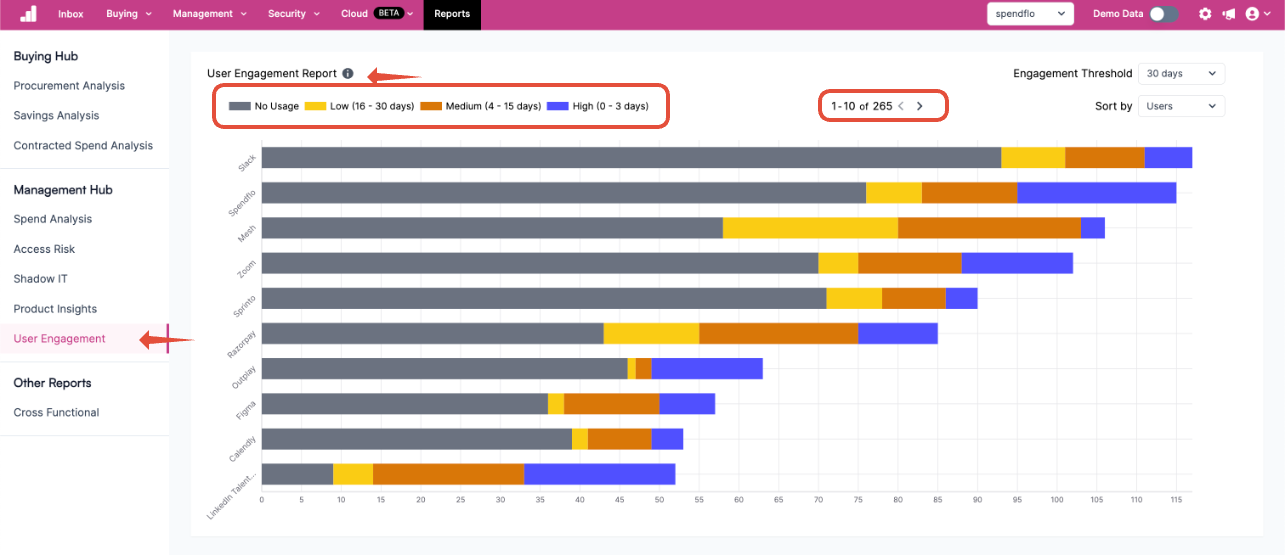1285x555 pixels.
Task: Click the blue High usage bar for Outplay
Action: pos(707,369)
